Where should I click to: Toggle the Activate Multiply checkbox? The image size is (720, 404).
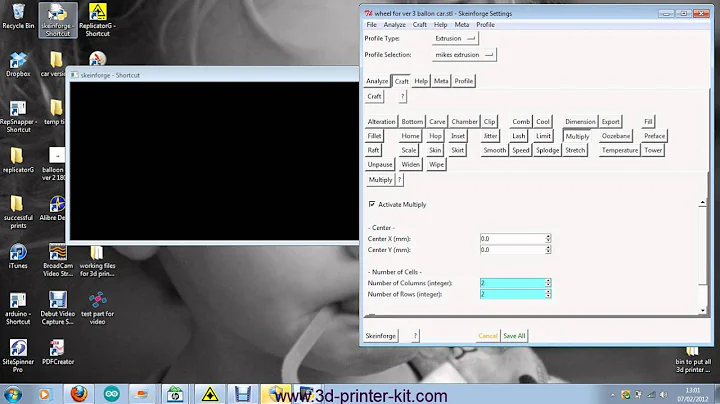(x=372, y=204)
